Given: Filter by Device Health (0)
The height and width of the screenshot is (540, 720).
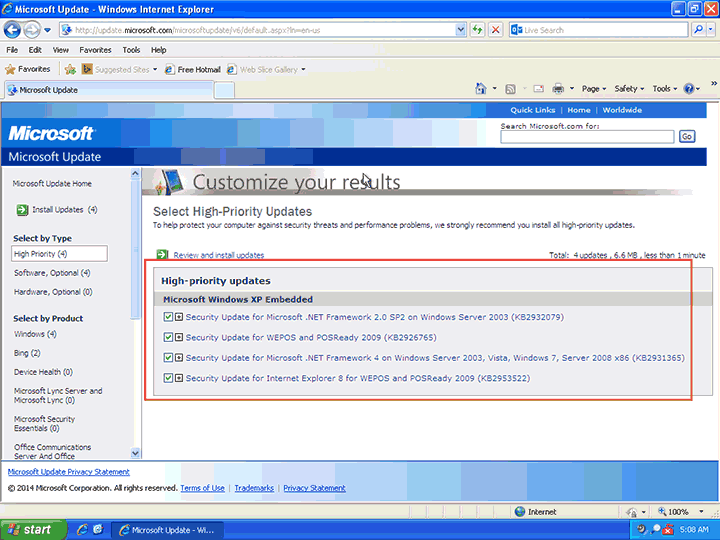Looking at the screenshot, I should point(43,372).
